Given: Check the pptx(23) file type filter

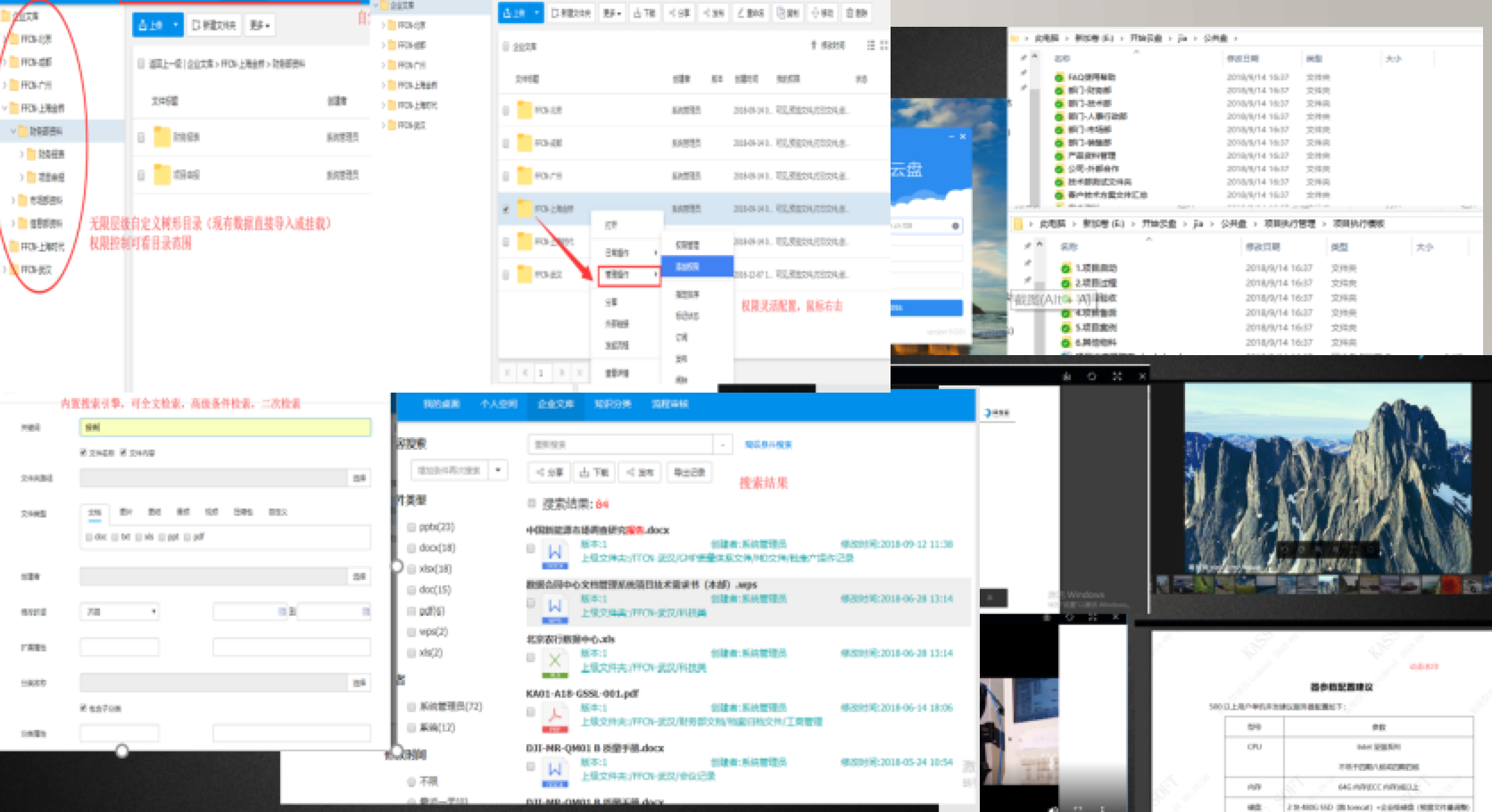Looking at the screenshot, I should 411,527.
